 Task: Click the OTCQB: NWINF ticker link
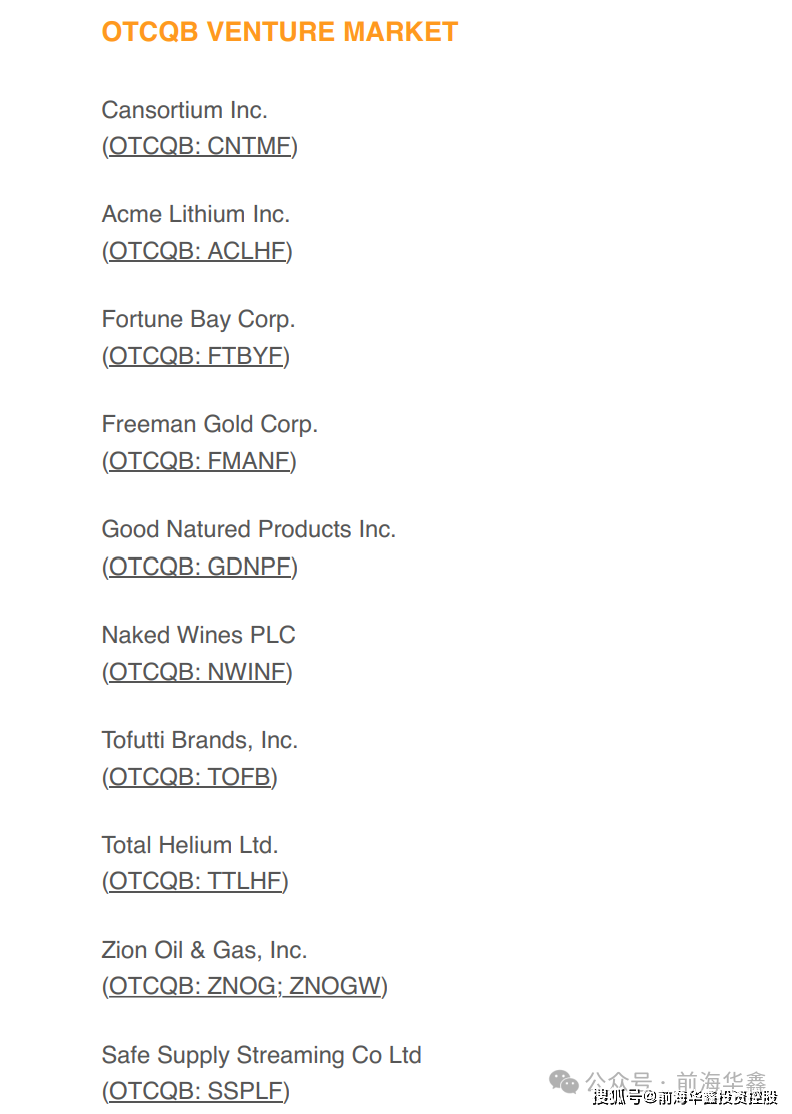[x=197, y=672]
